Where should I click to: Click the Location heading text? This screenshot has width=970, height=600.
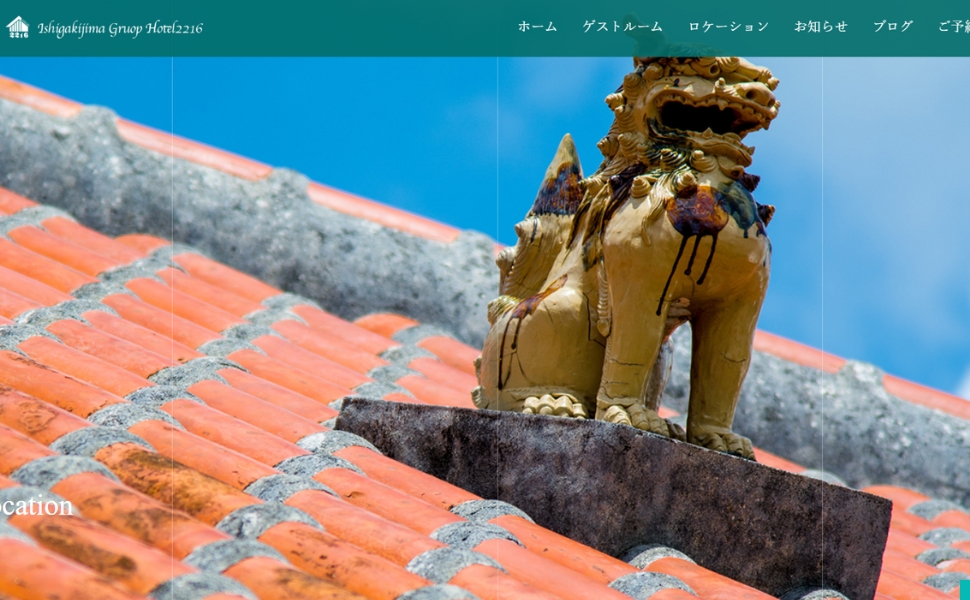pos(36,506)
